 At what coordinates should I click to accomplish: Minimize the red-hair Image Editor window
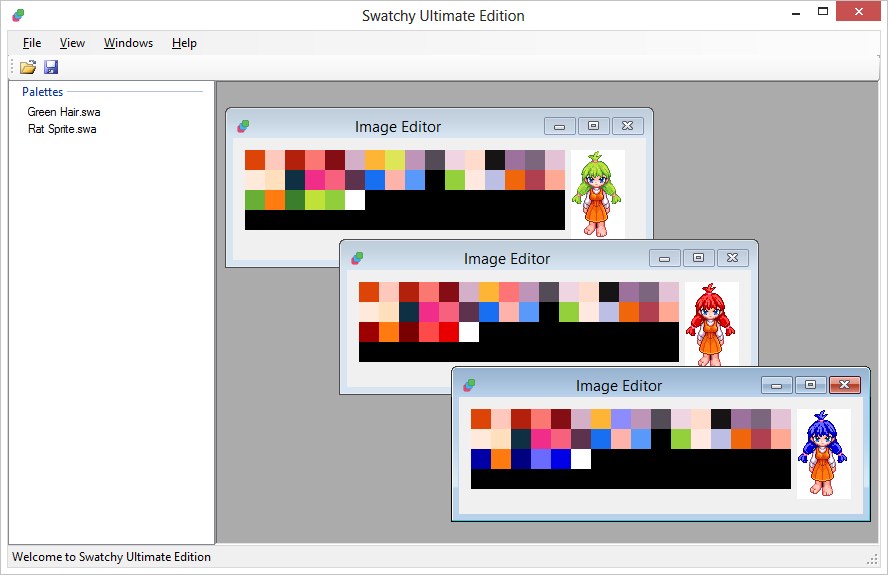[664, 258]
